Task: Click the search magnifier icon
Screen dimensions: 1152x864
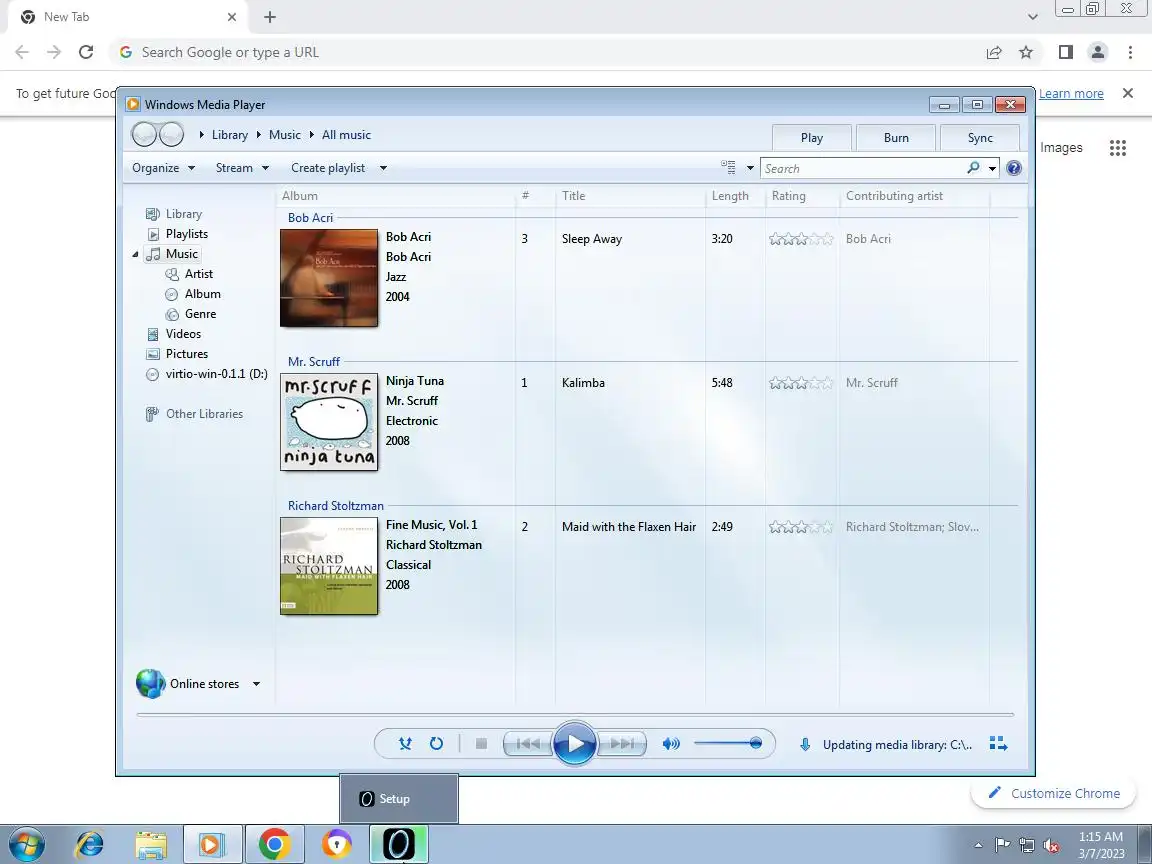Action: tap(973, 168)
